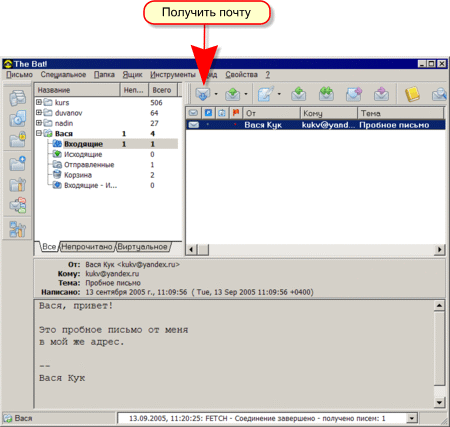Select the duvanov mailbox name
The height and width of the screenshot is (427, 450).
[x=68, y=113]
